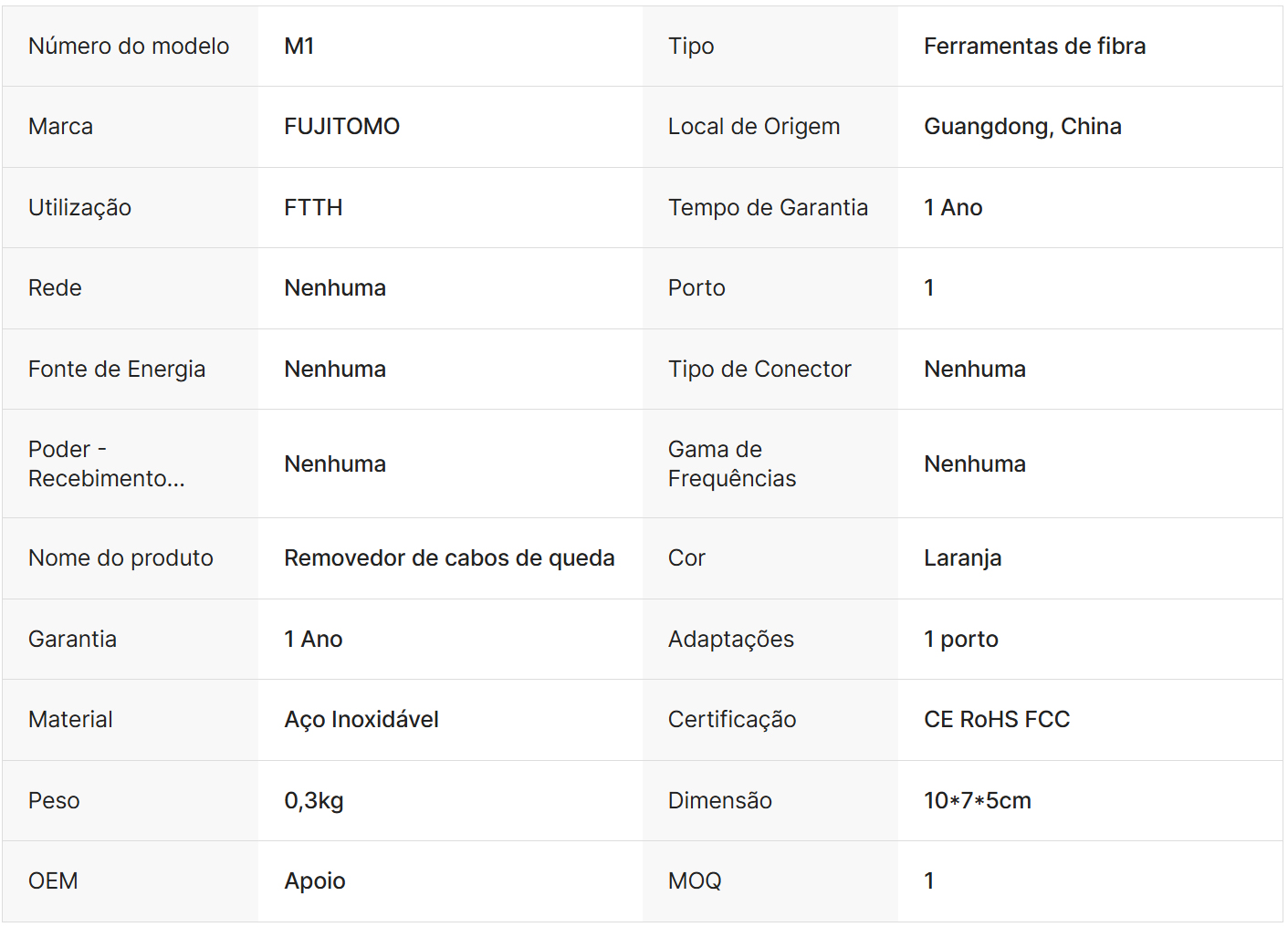Click the truncated 'Poder - Recebimento...' label
This screenshot has height=927, width=1288.
pyautogui.click(x=106, y=463)
